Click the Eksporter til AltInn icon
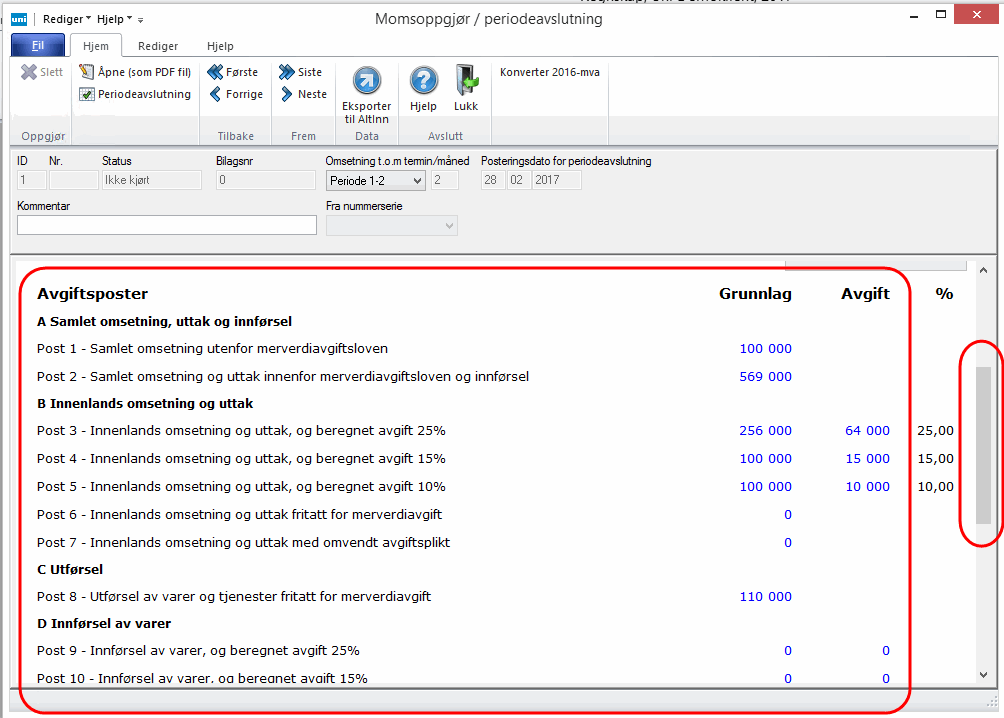 coord(366,82)
